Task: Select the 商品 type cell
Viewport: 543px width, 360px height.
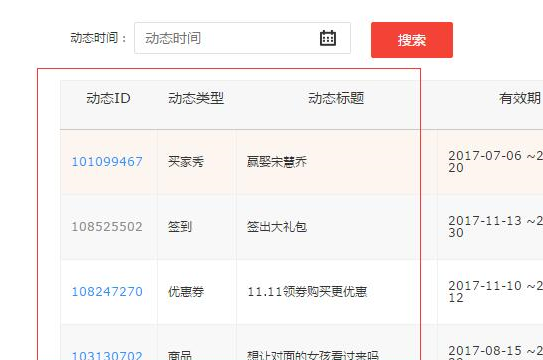Action: coord(180,356)
